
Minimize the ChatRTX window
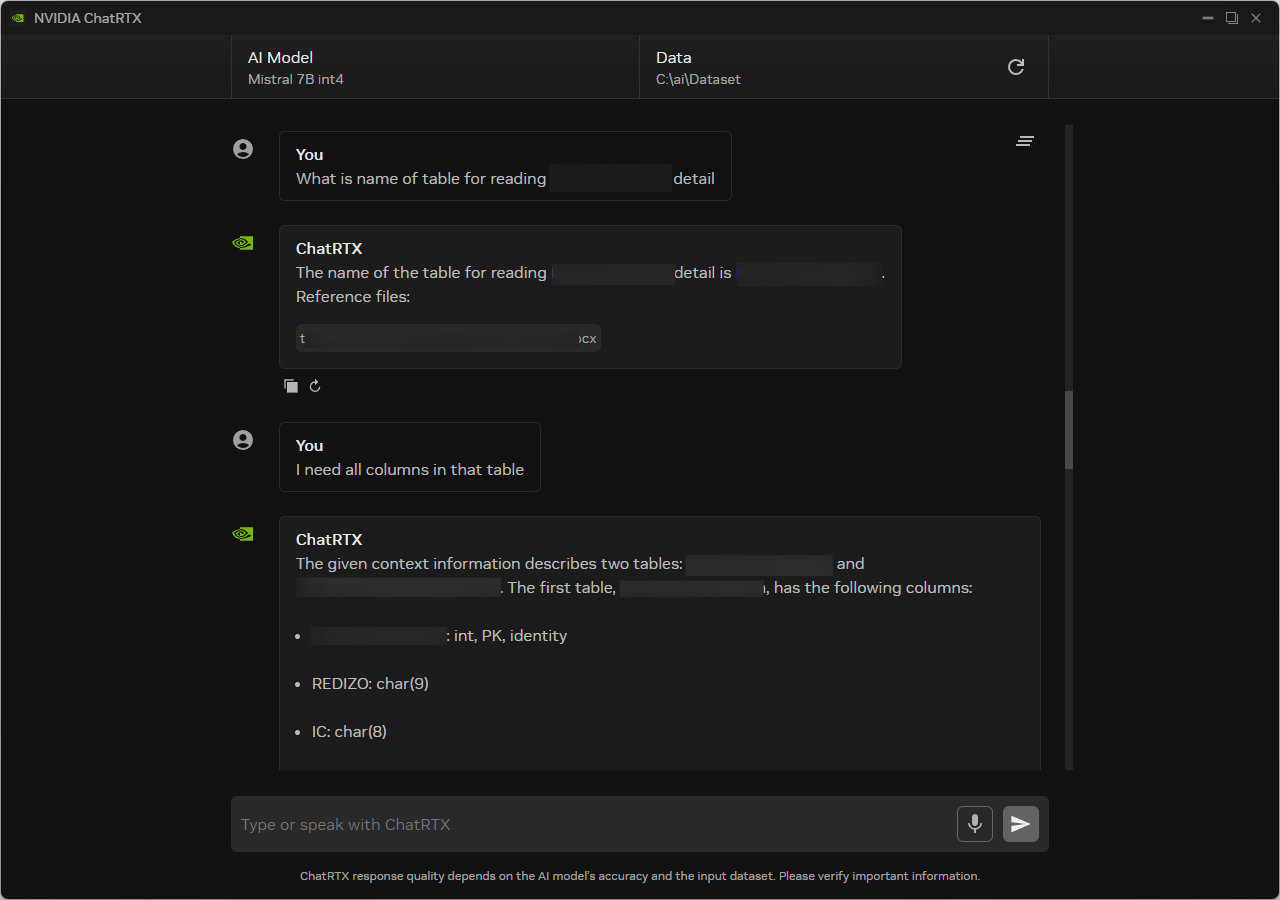pyautogui.click(x=1208, y=18)
